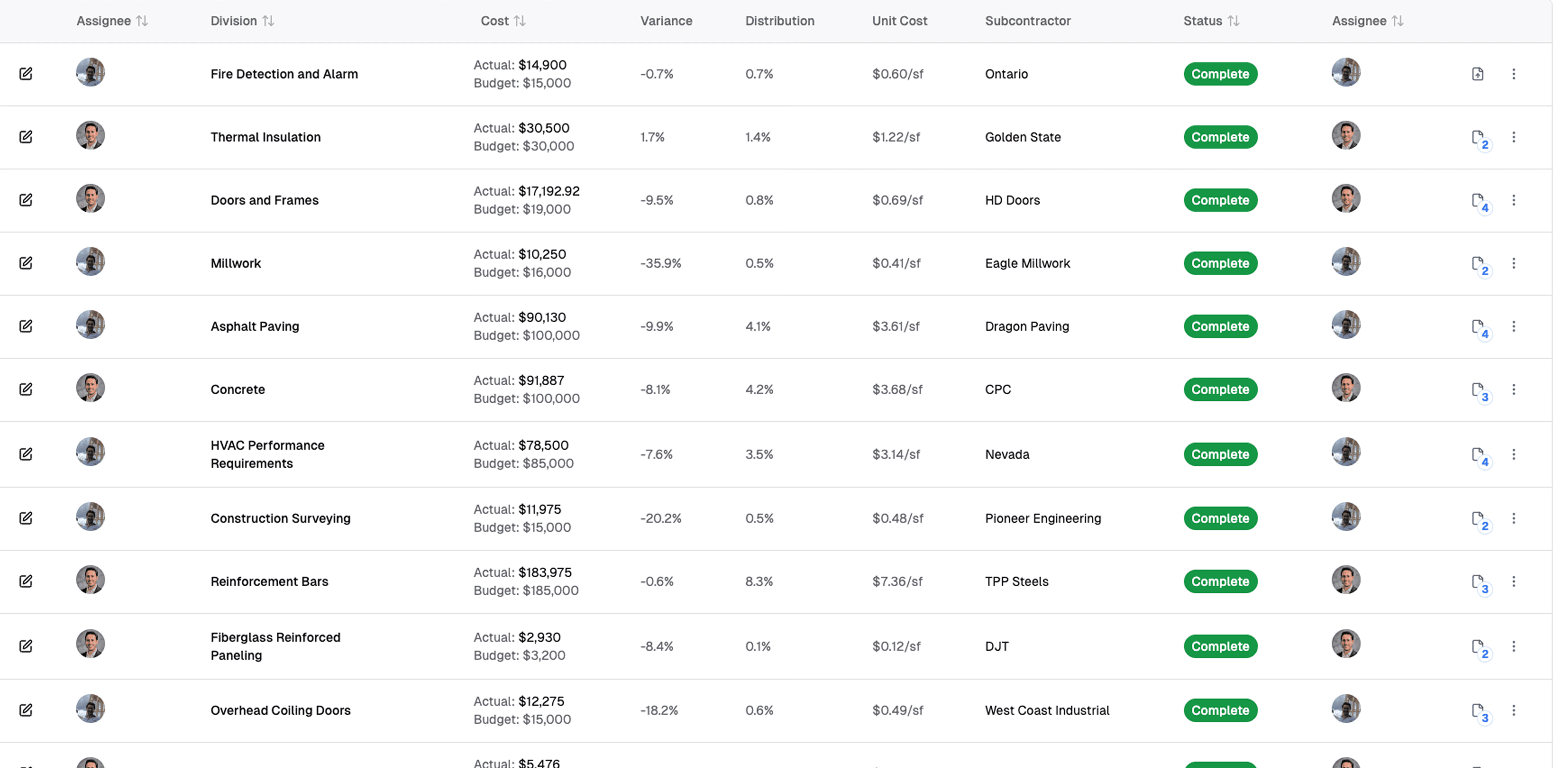
Task: Open edit pencil for Millwork row
Action: pos(25,263)
